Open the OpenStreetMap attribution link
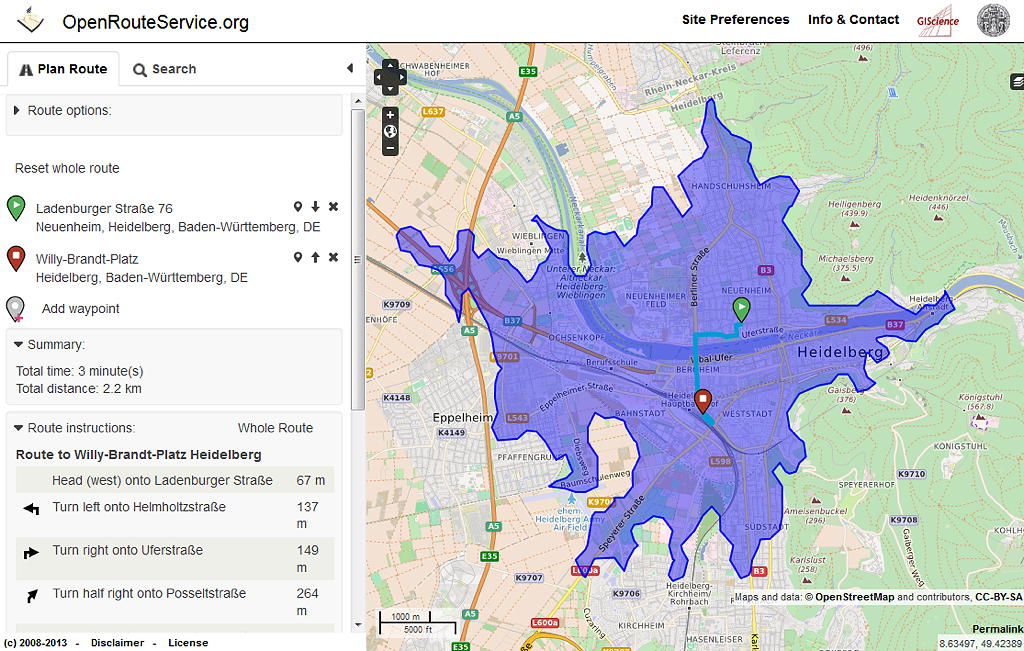 click(x=854, y=597)
